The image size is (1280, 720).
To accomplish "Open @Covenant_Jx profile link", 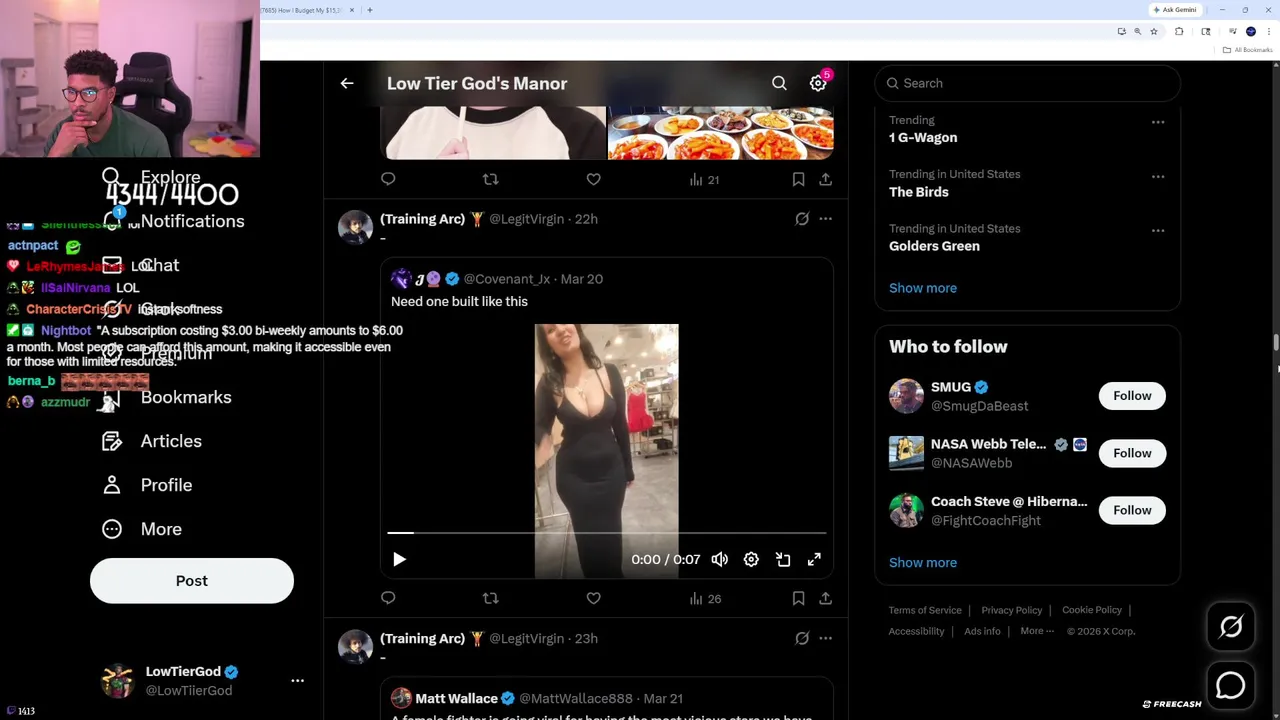I will pyautogui.click(x=506, y=279).
